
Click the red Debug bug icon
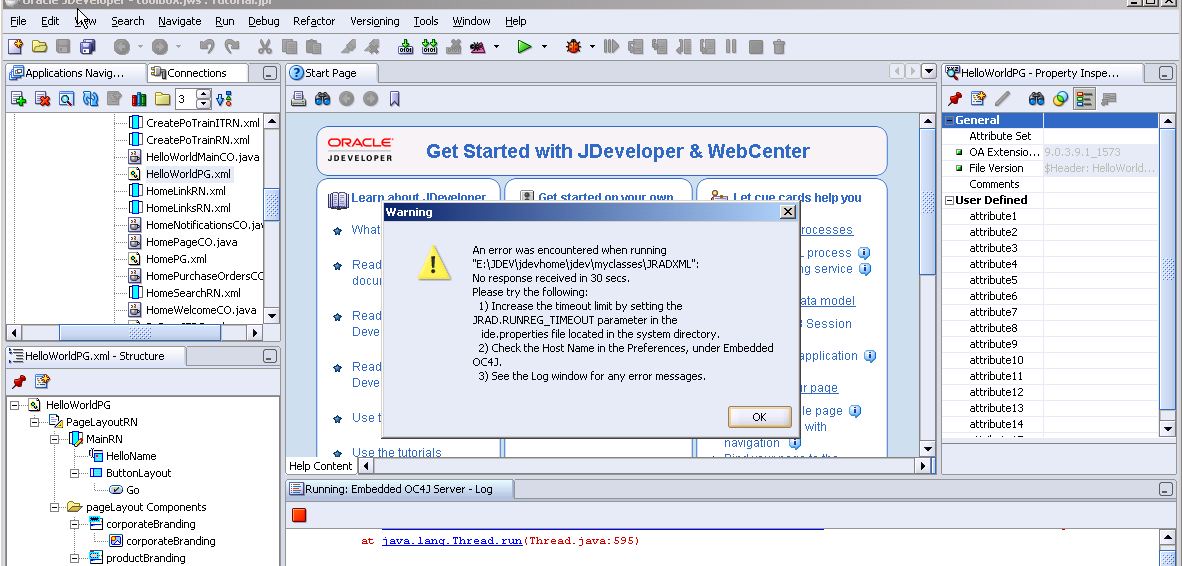point(573,46)
